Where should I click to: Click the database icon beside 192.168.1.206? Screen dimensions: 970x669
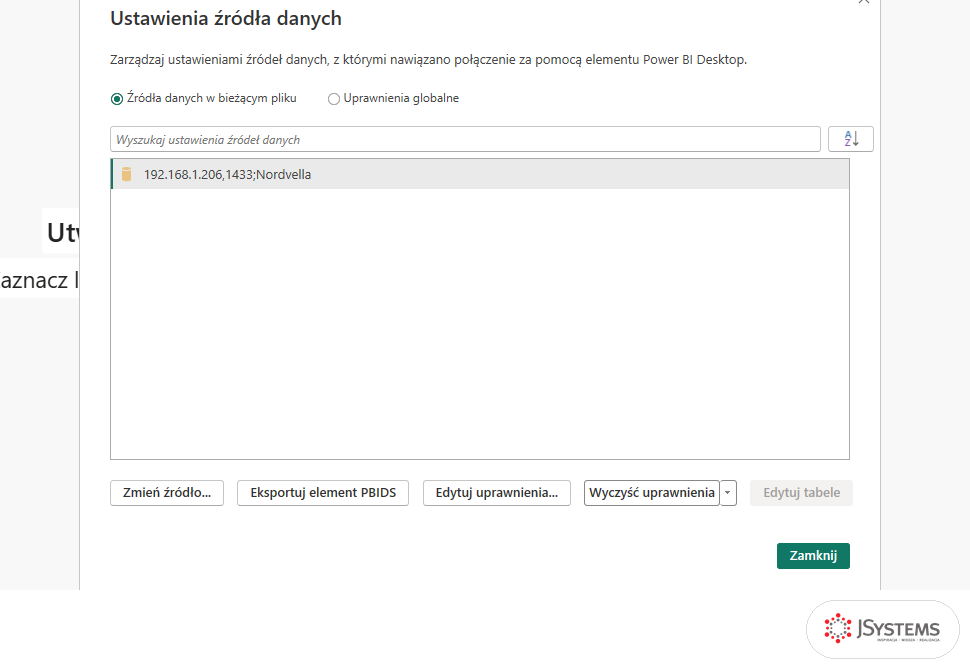click(x=126, y=175)
